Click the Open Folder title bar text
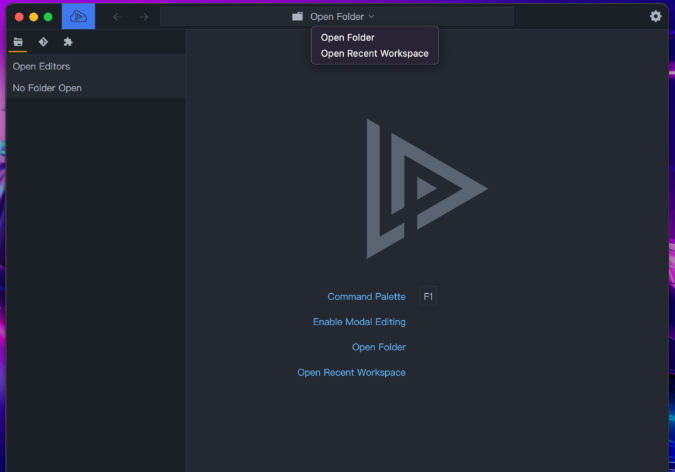The height and width of the screenshot is (472, 675). tap(337, 17)
